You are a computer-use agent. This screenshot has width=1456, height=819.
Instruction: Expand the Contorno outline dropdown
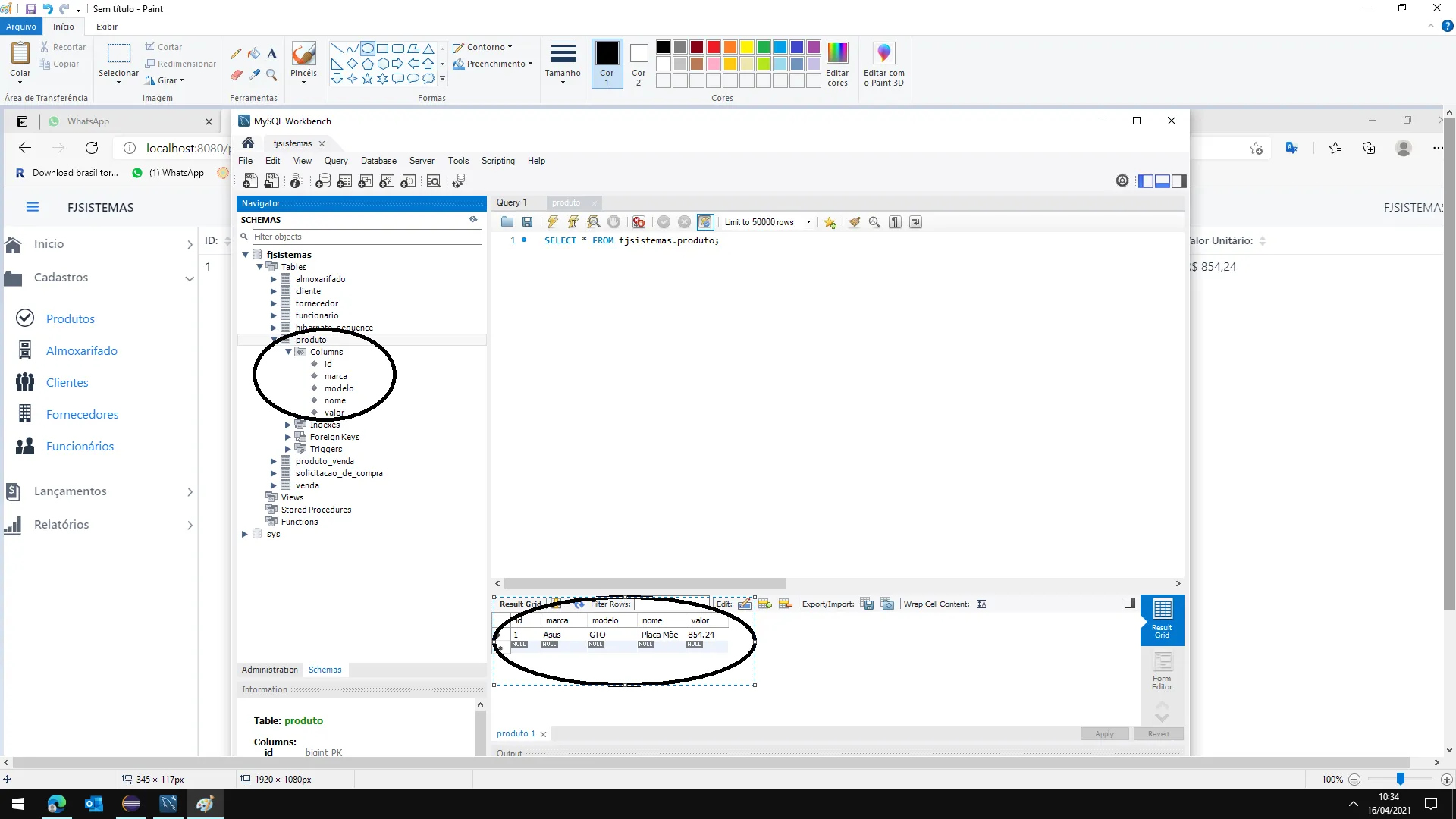[485, 47]
